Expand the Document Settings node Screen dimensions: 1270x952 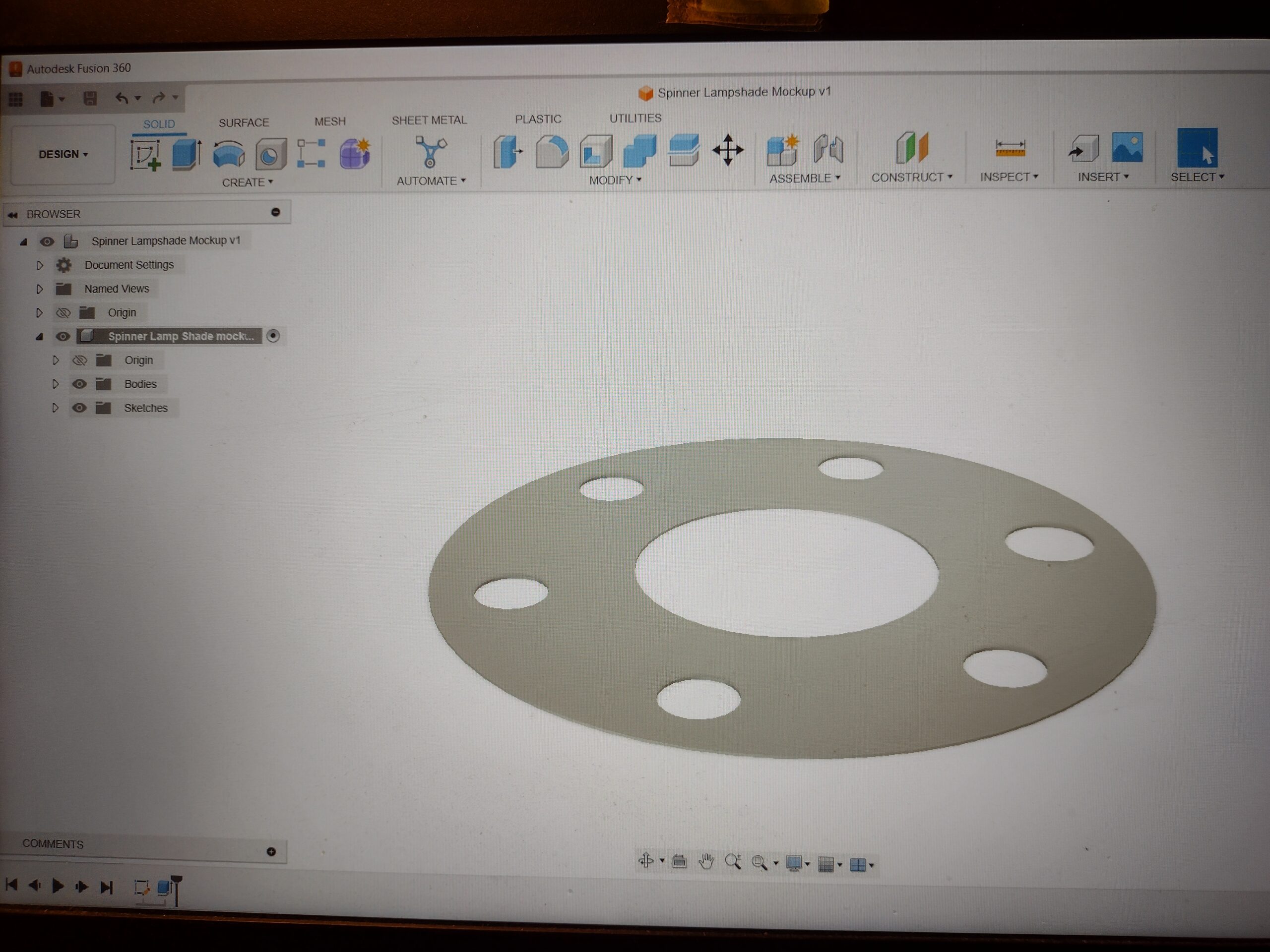40,265
